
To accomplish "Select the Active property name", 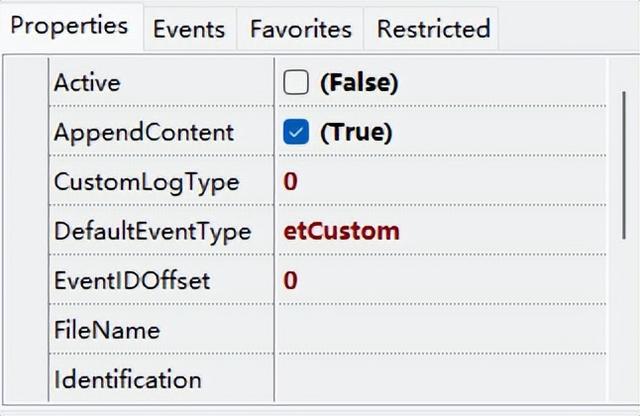I will (87, 83).
